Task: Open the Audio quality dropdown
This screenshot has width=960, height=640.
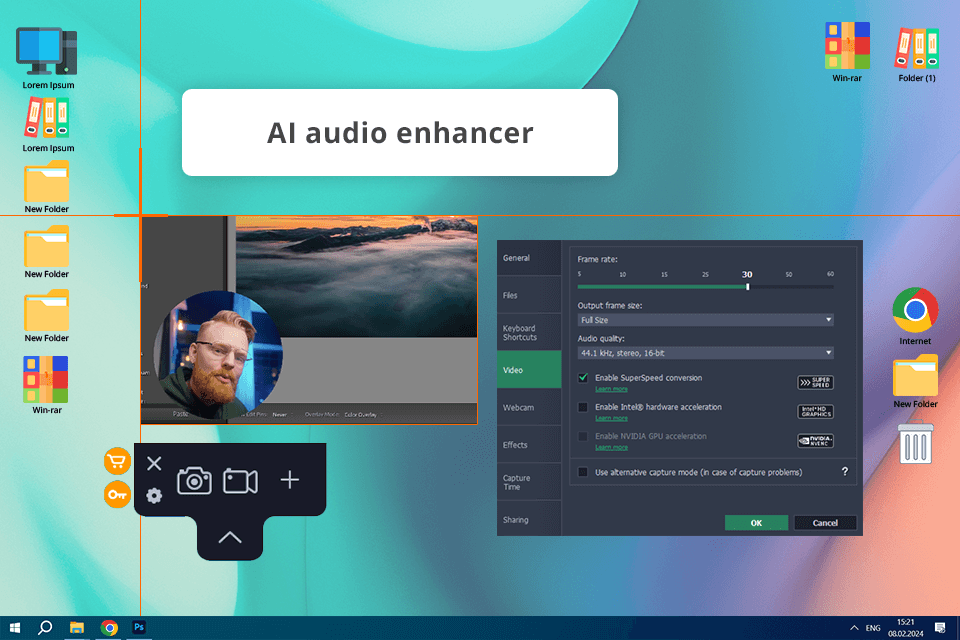Action: [705, 353]
